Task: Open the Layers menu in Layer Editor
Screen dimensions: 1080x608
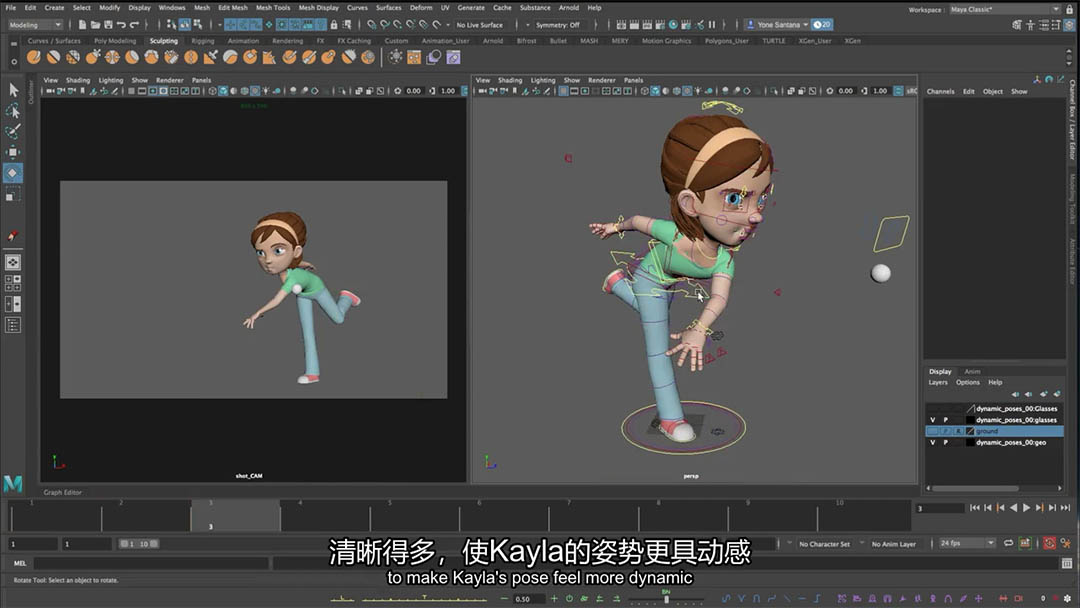Action: pyautogui.click(x=937, y=382)
